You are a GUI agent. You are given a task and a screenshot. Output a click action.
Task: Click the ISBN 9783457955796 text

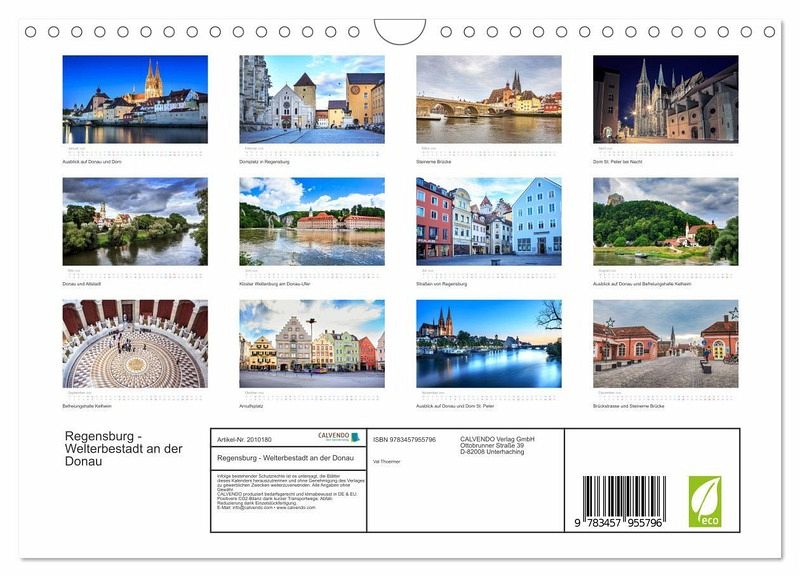(x=404, y=439)
